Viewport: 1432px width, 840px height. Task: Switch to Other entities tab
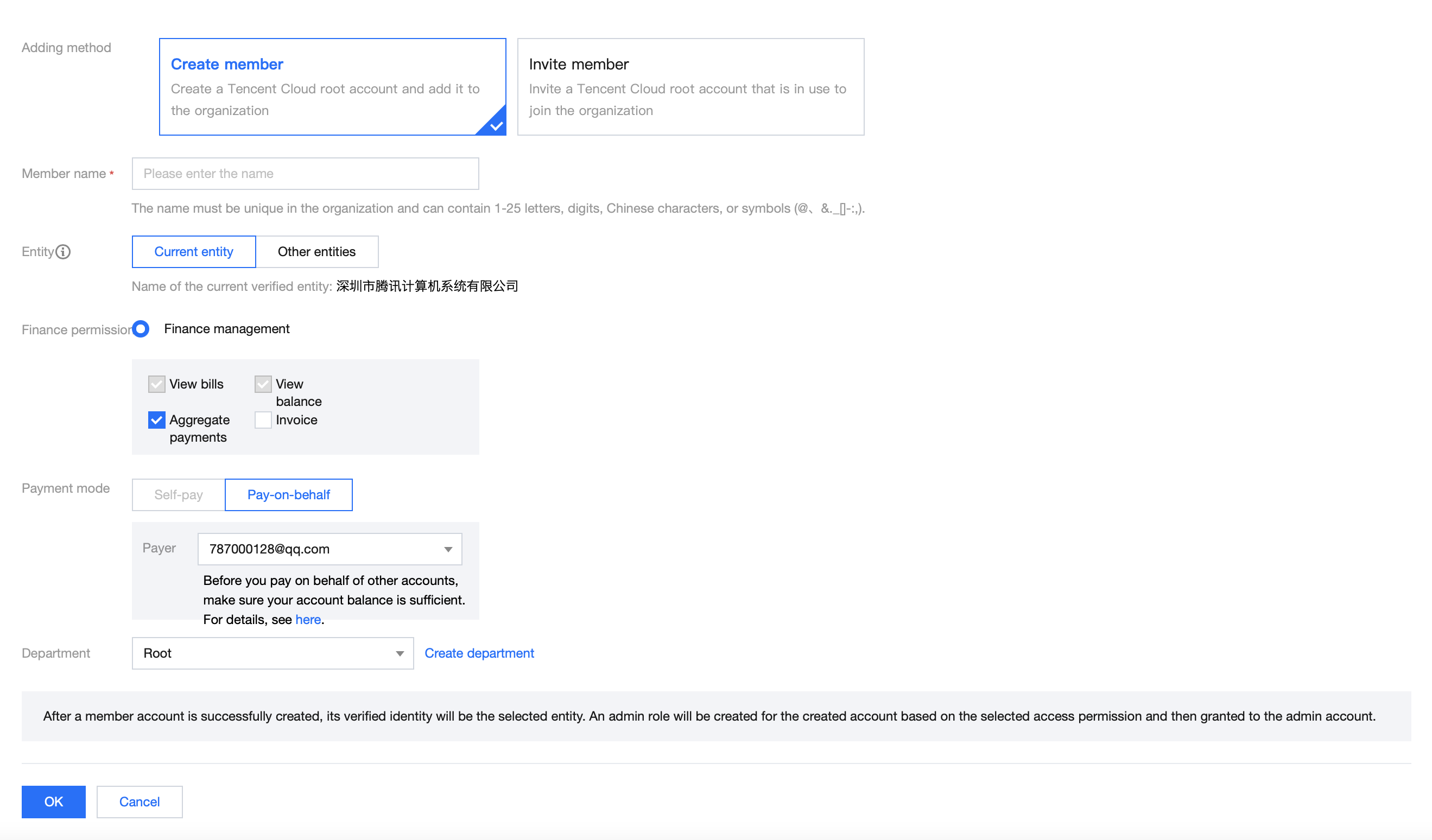[316, 252]
